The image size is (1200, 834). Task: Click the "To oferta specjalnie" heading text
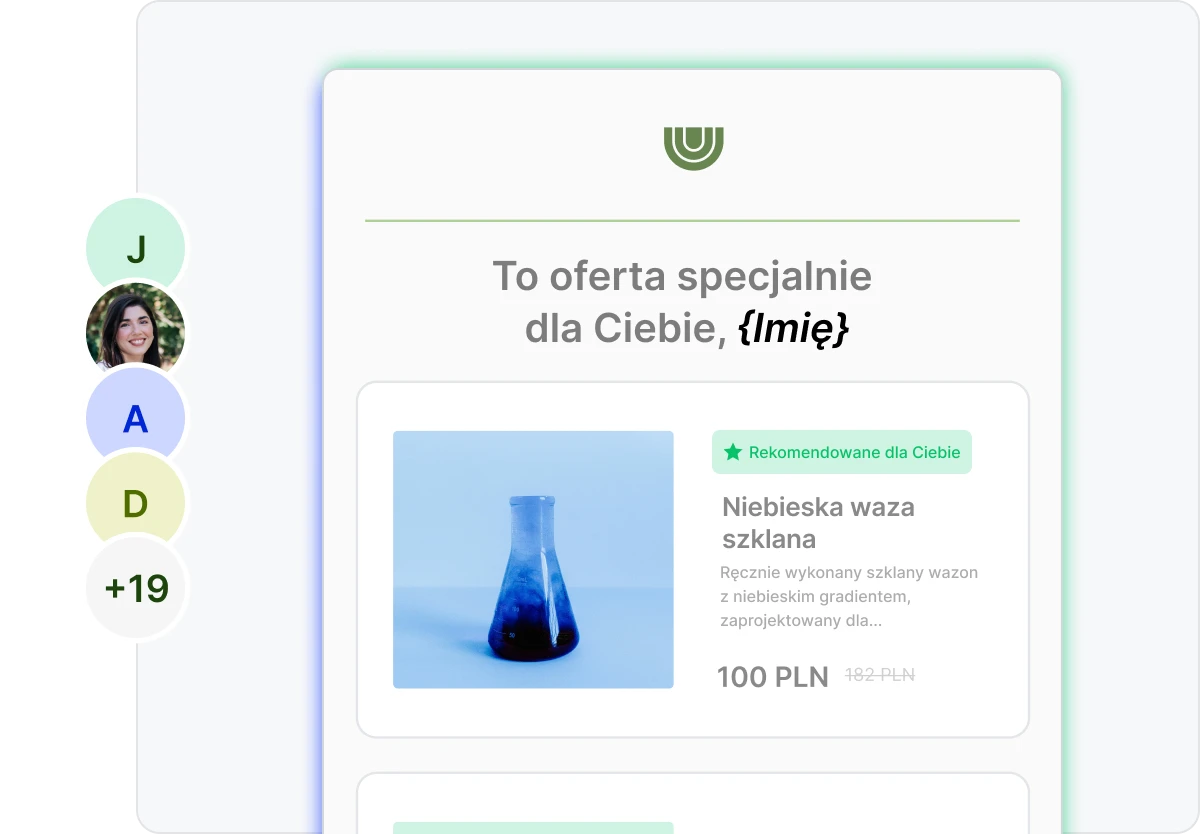tap(682, 276)
